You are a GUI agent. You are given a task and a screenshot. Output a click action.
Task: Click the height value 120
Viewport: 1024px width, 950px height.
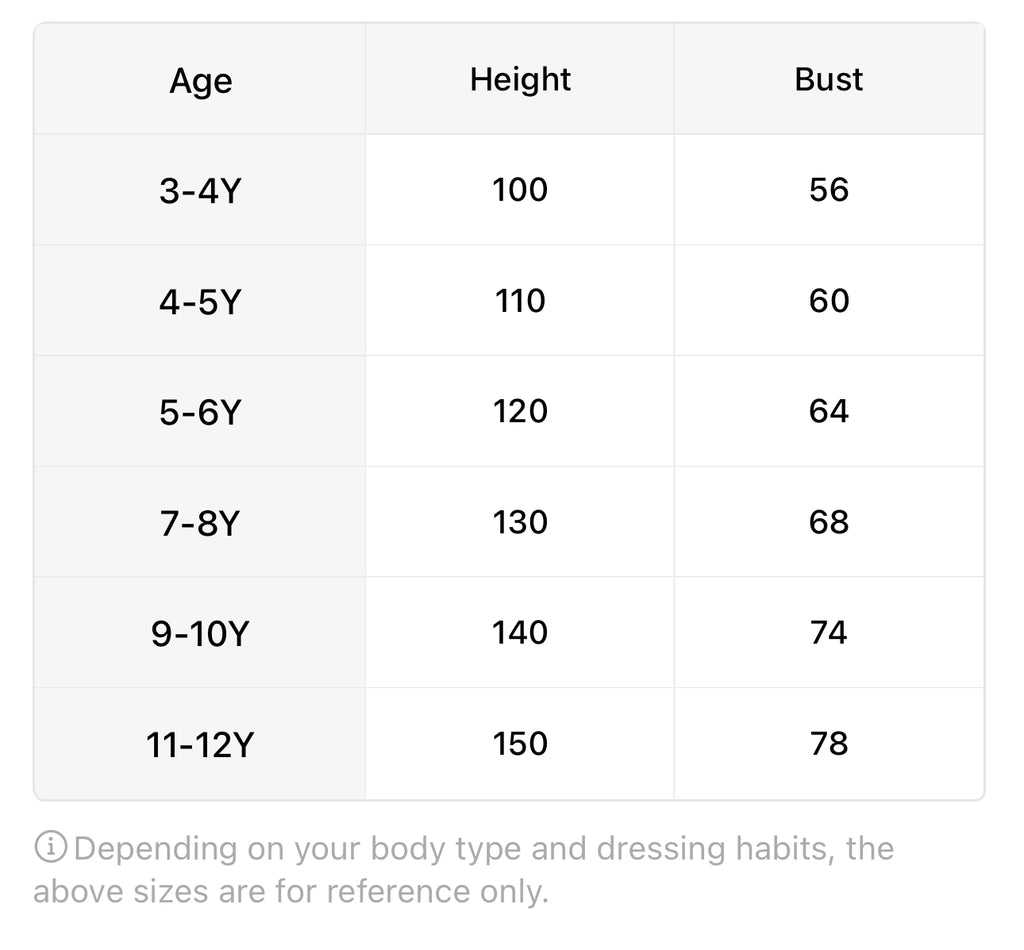[520, 412]
